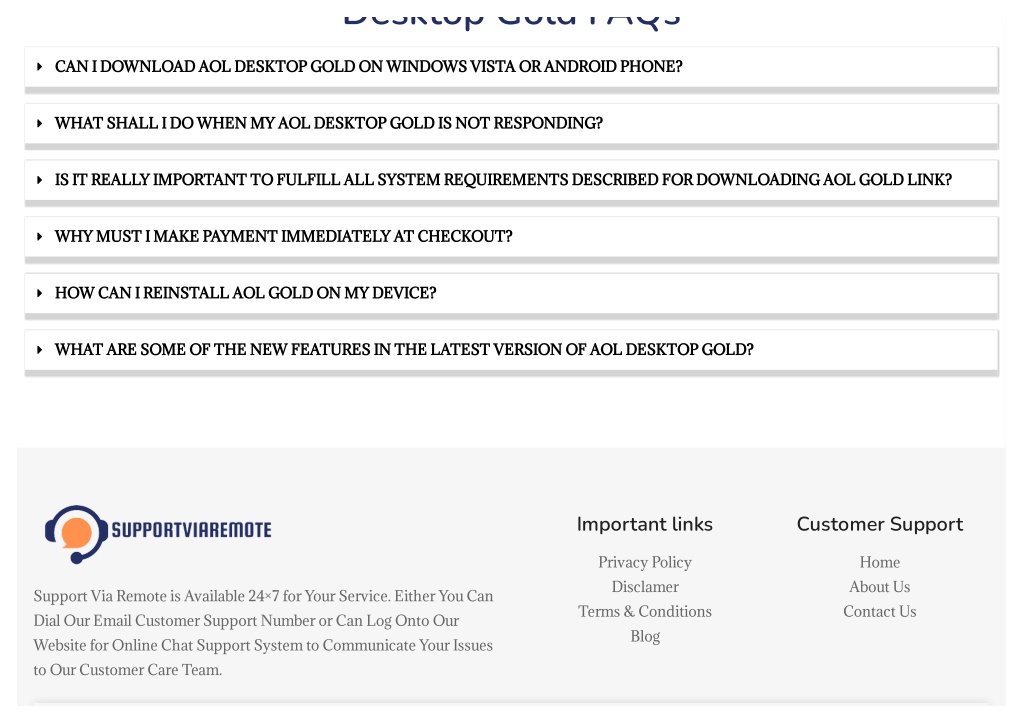Expand the Windows Vista or Android phone FAQ arrow
1024x723 pixels.
[40, 67]
